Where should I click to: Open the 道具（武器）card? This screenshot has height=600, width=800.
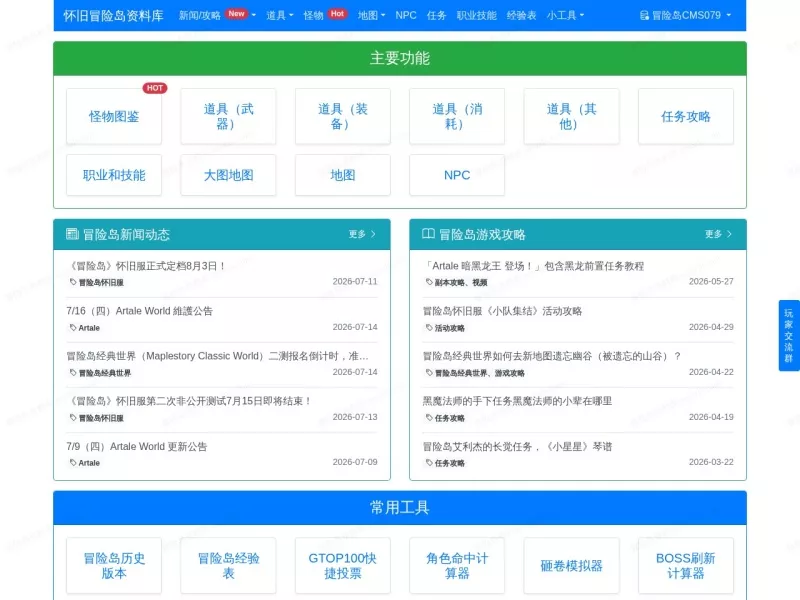coord(228,116)
